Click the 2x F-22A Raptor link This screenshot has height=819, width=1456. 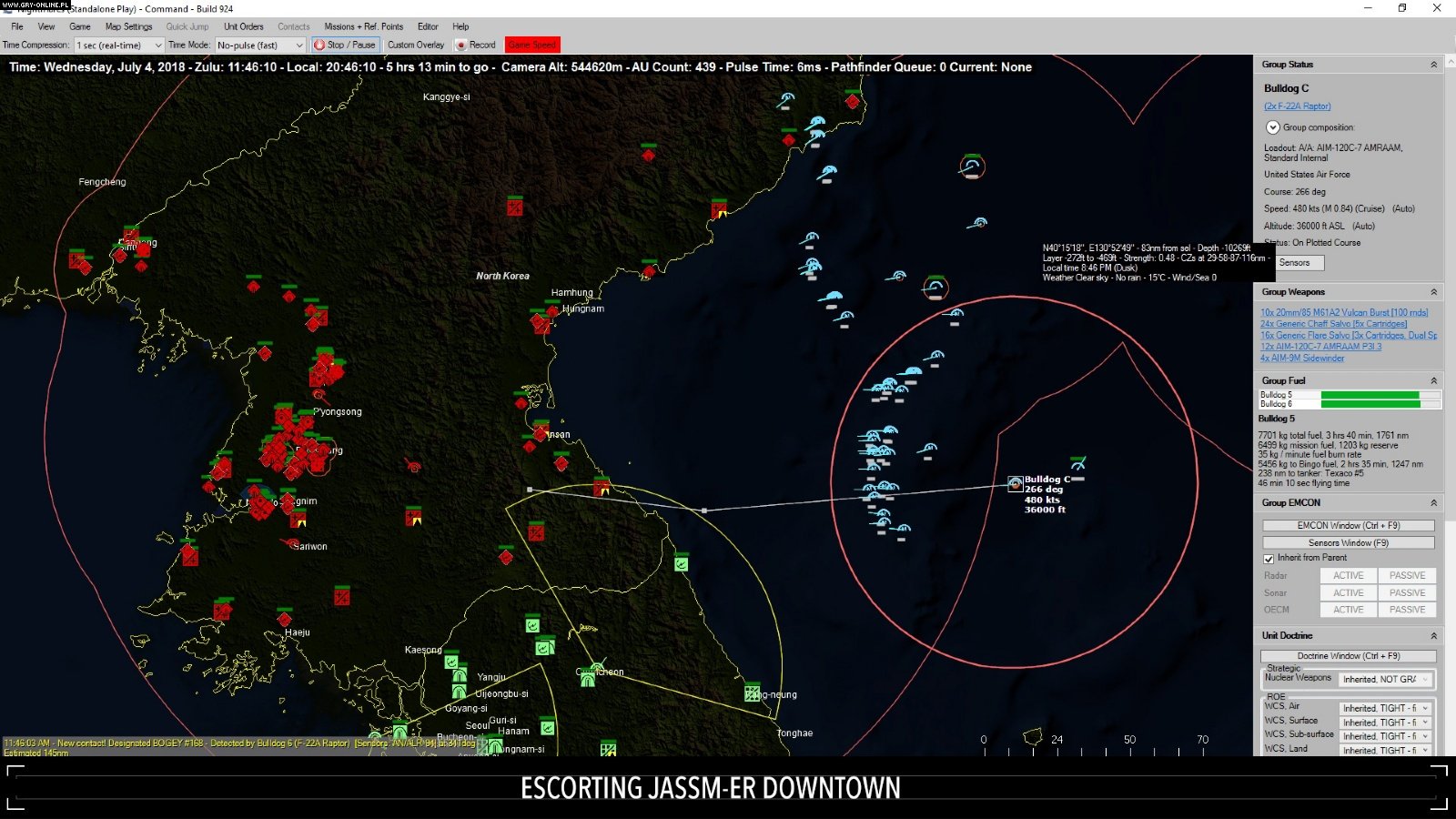[1296, 106]
